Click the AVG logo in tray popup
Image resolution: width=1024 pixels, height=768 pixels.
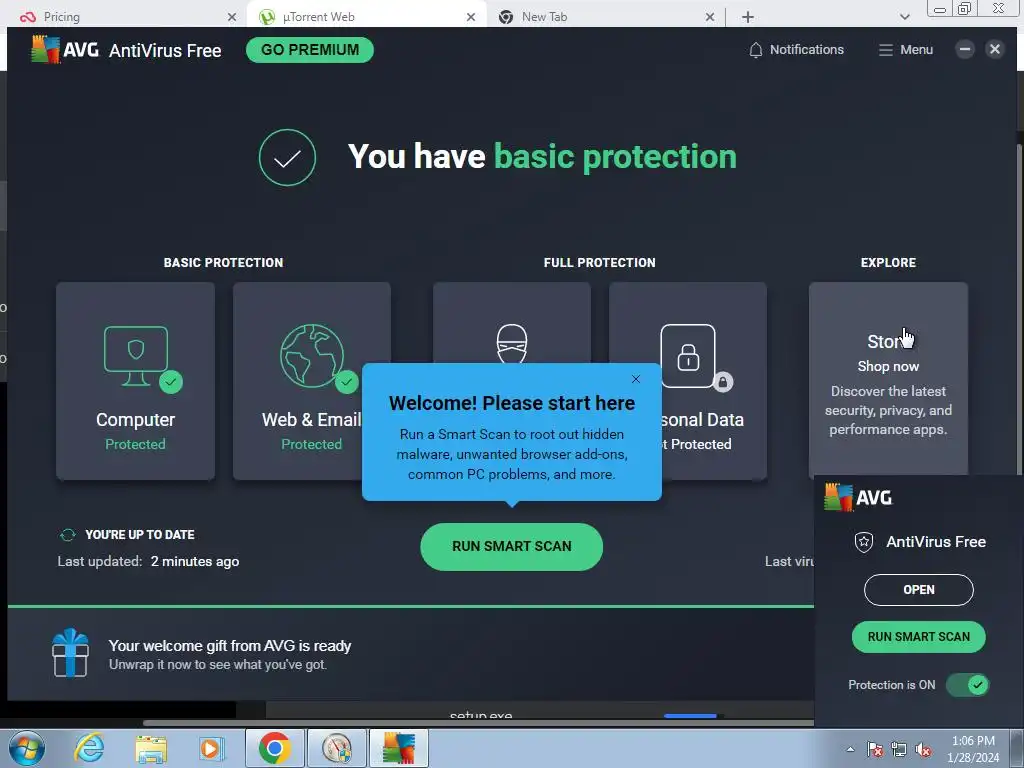point(858,498)
